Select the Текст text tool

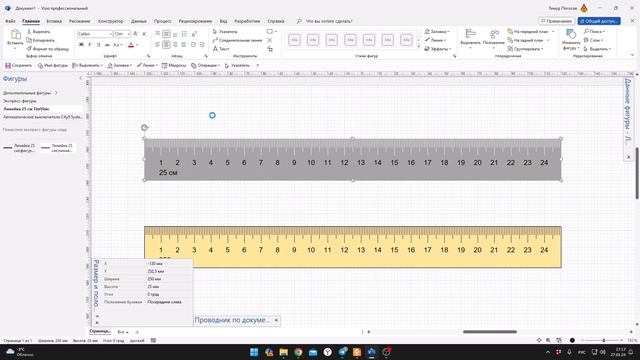tap(221, 49)
